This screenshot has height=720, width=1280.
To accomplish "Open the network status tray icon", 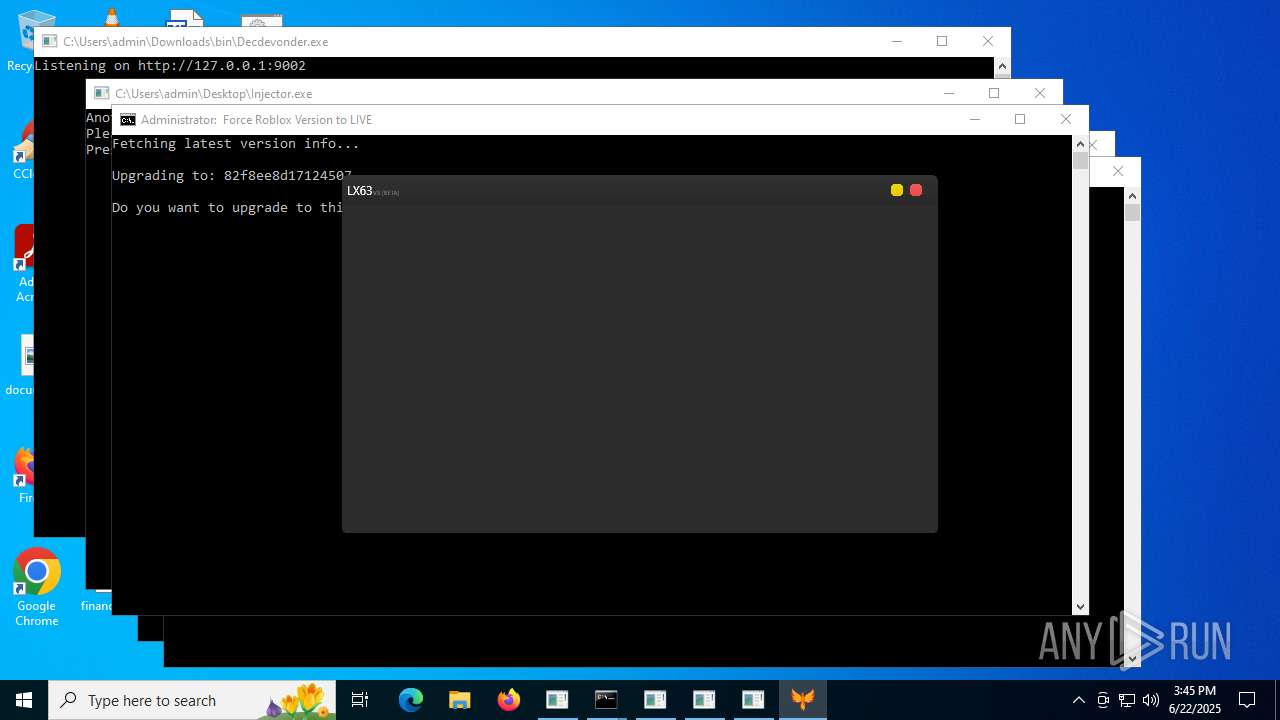I will point(1127,700).
